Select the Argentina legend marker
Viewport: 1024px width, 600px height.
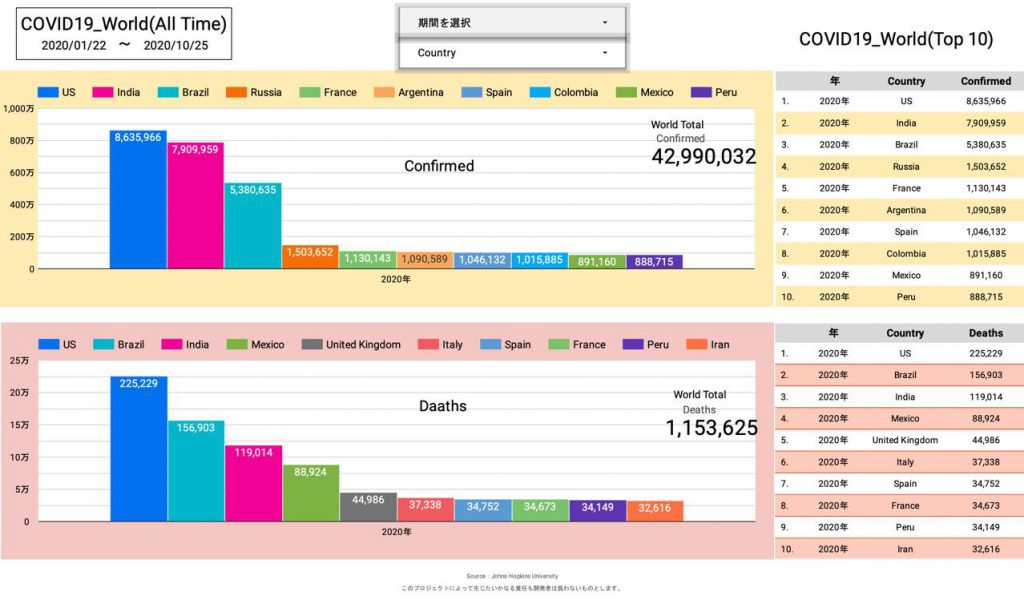(x=384, y=92)
